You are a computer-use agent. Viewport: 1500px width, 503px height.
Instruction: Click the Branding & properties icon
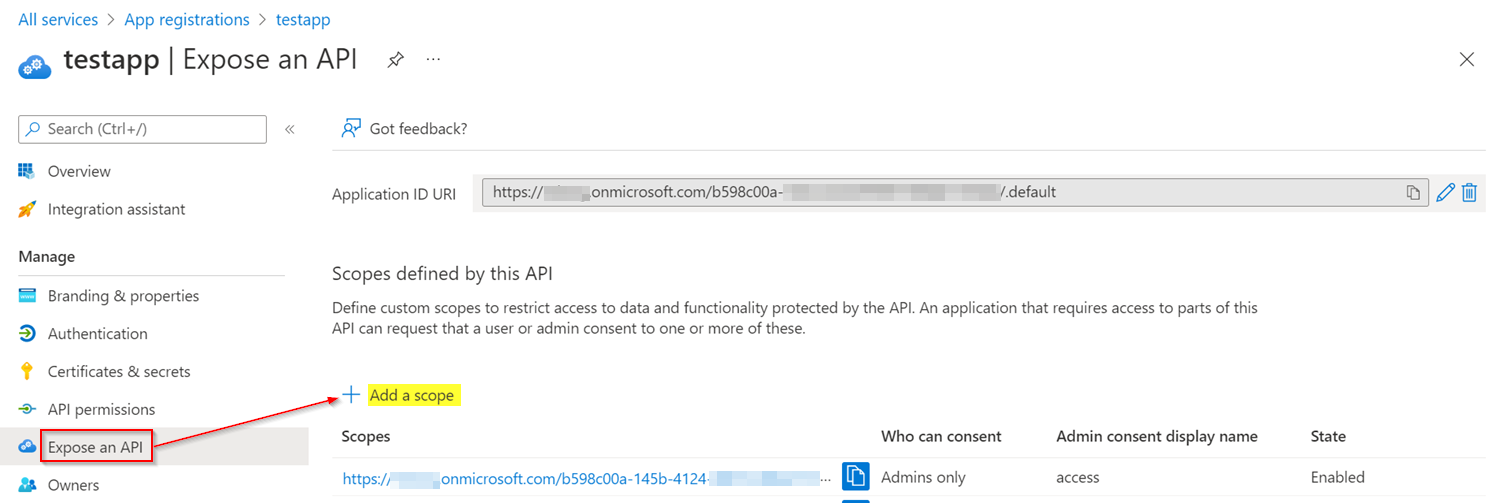(x=27, y=296)
